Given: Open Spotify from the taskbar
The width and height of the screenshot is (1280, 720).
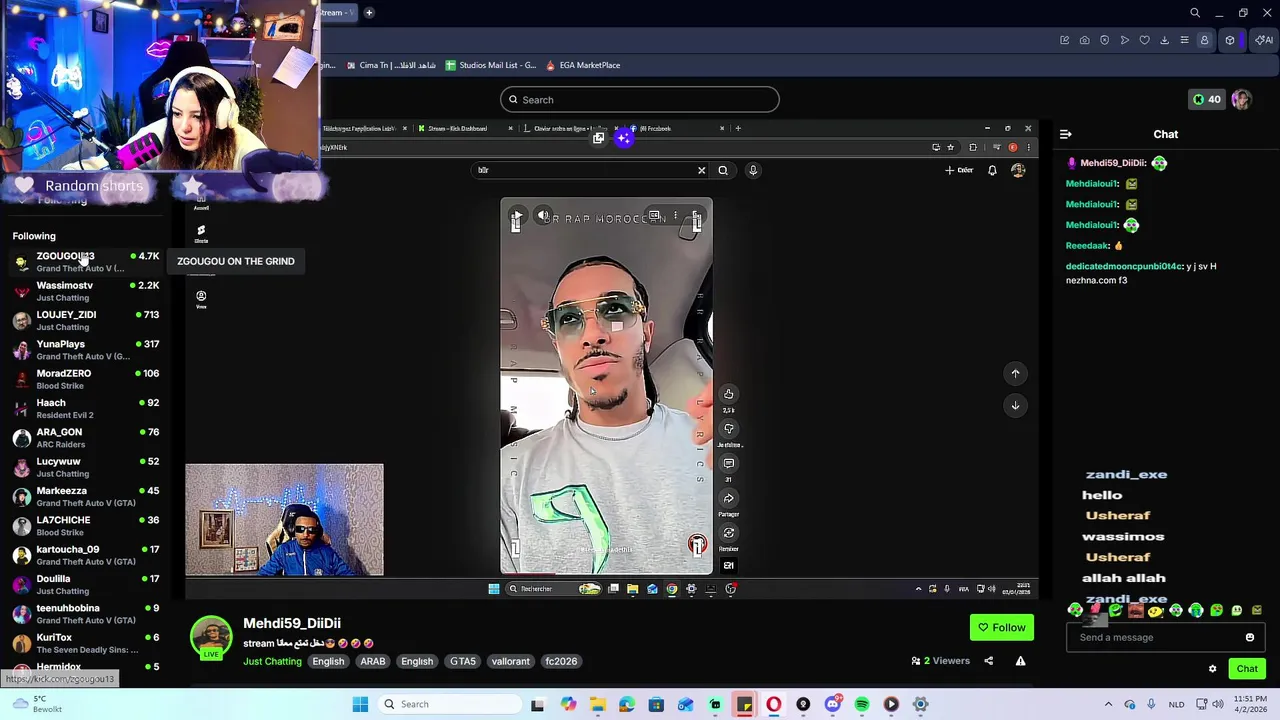Looking at the screenshot, I should tap(862, 704).
